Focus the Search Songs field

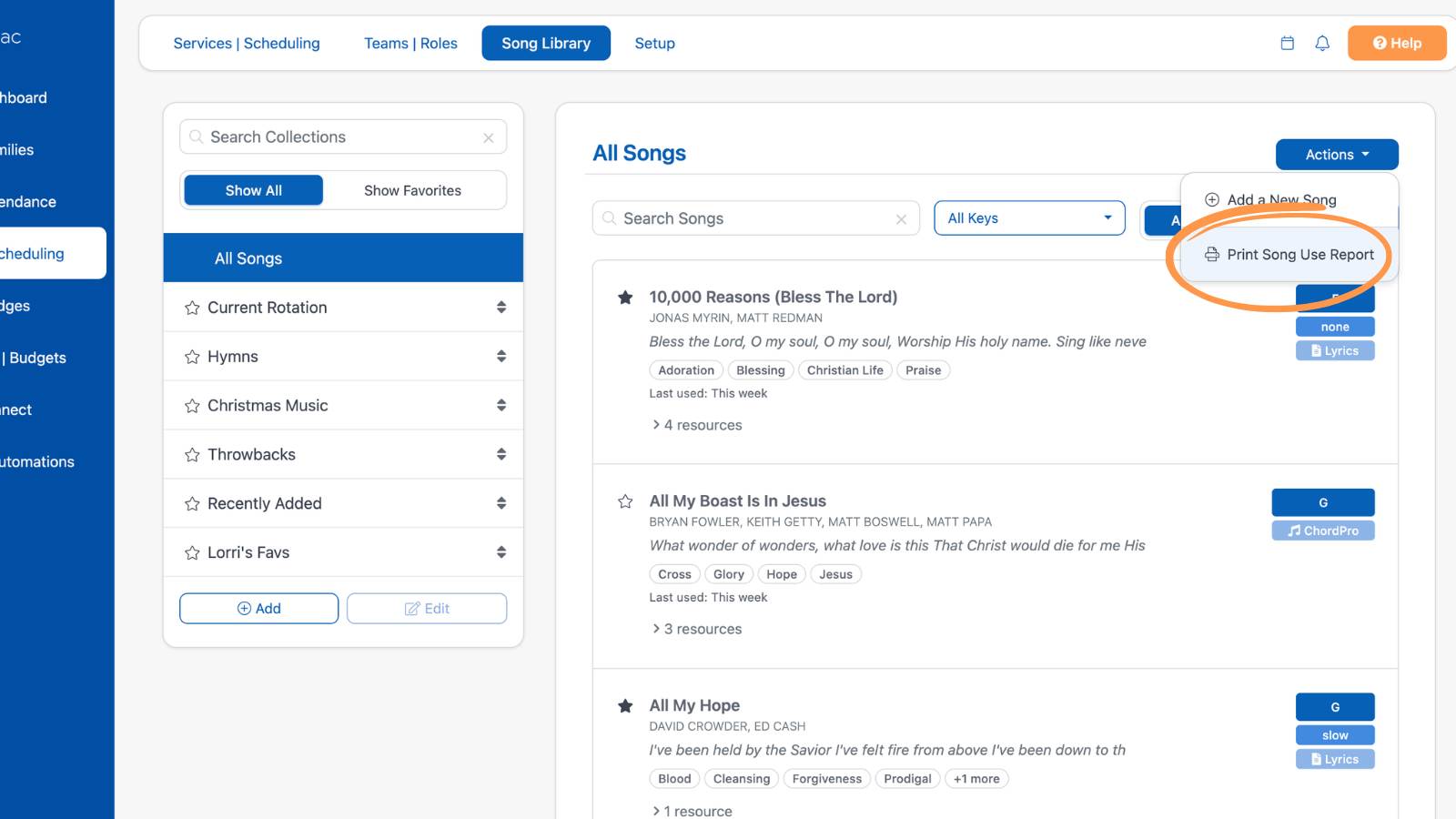(756, 218)
